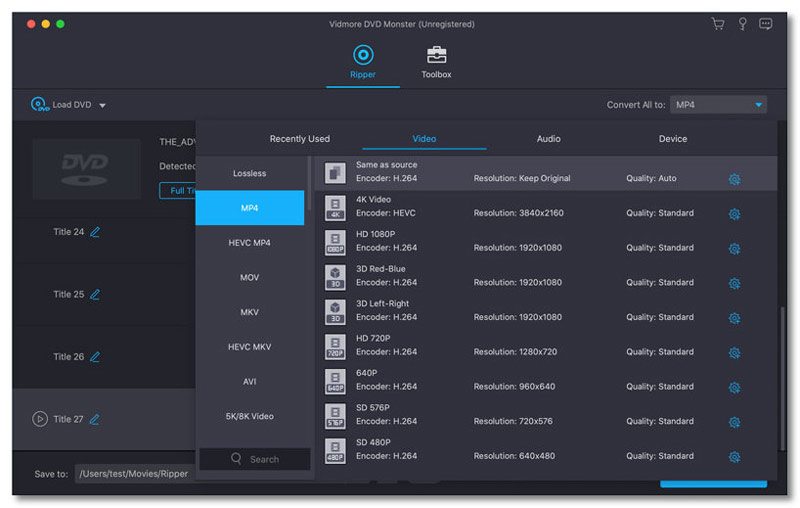Open settings gear for 640P profile
The image size is (800, 508).
(734, 387)
